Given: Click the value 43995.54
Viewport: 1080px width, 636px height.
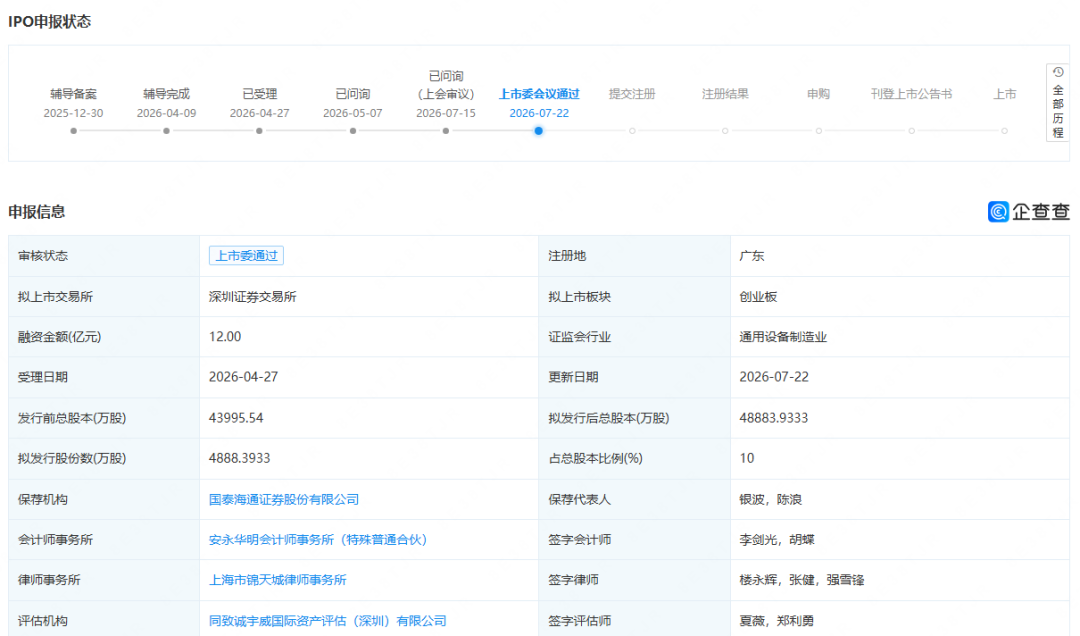Looking at the screenshot, I should 236,418.
